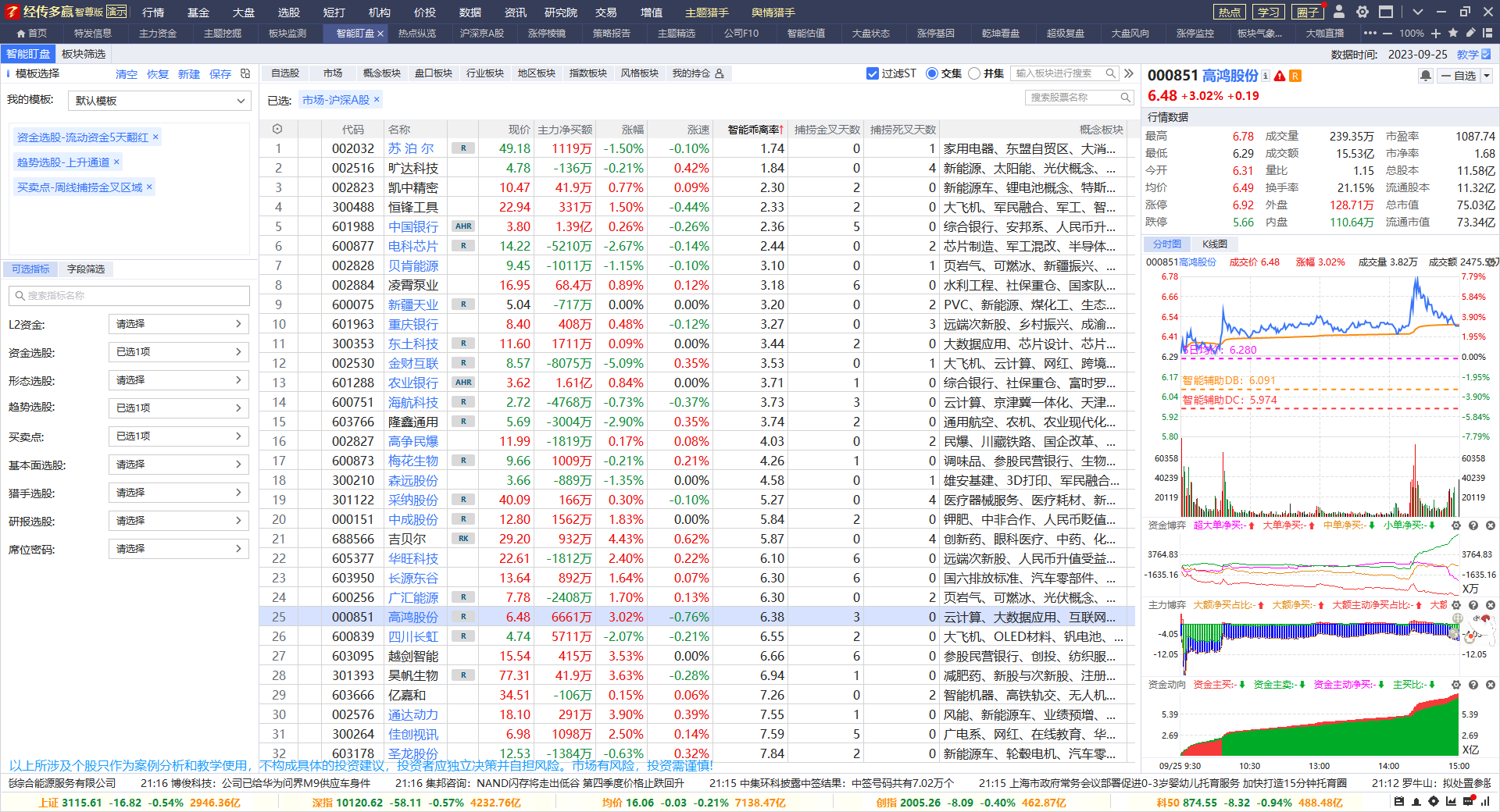Click the 新建 link in template panel
Image resolution: width=1500 pixels, height=812 pixels.
pos(189,74)
